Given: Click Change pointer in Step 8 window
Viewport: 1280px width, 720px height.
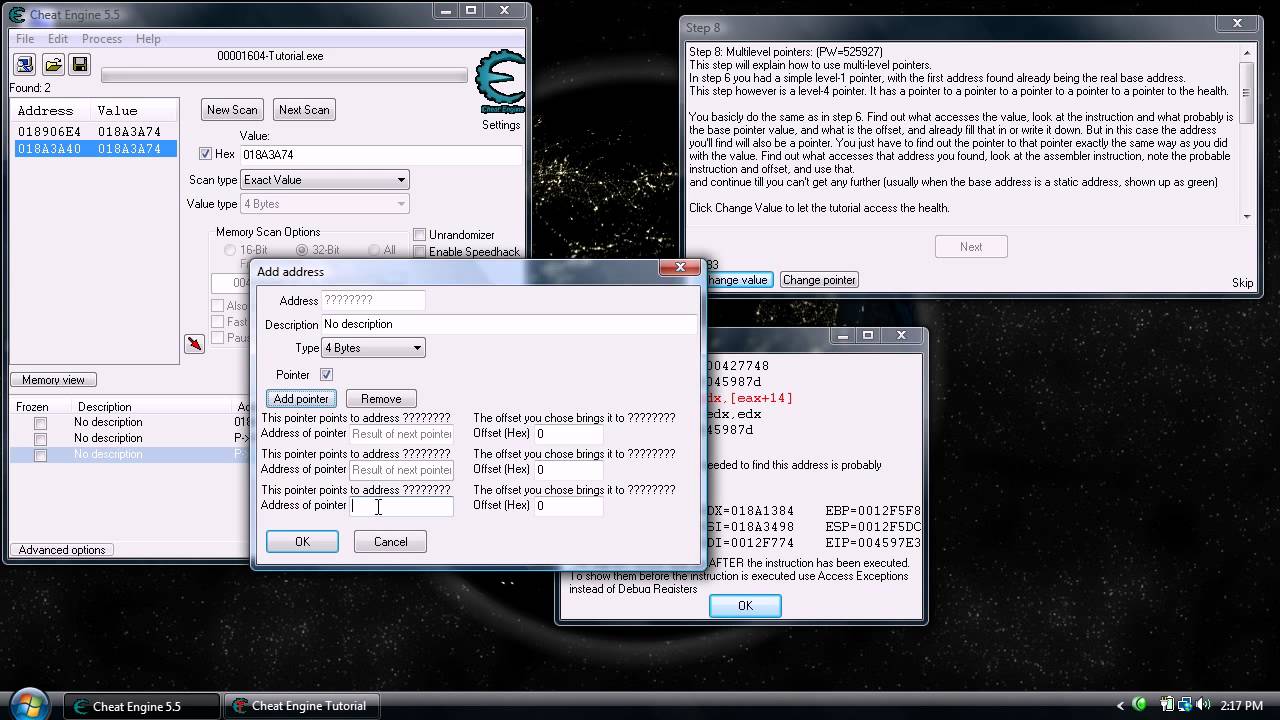Looking at the screenshot, I should tap(819, 280).
